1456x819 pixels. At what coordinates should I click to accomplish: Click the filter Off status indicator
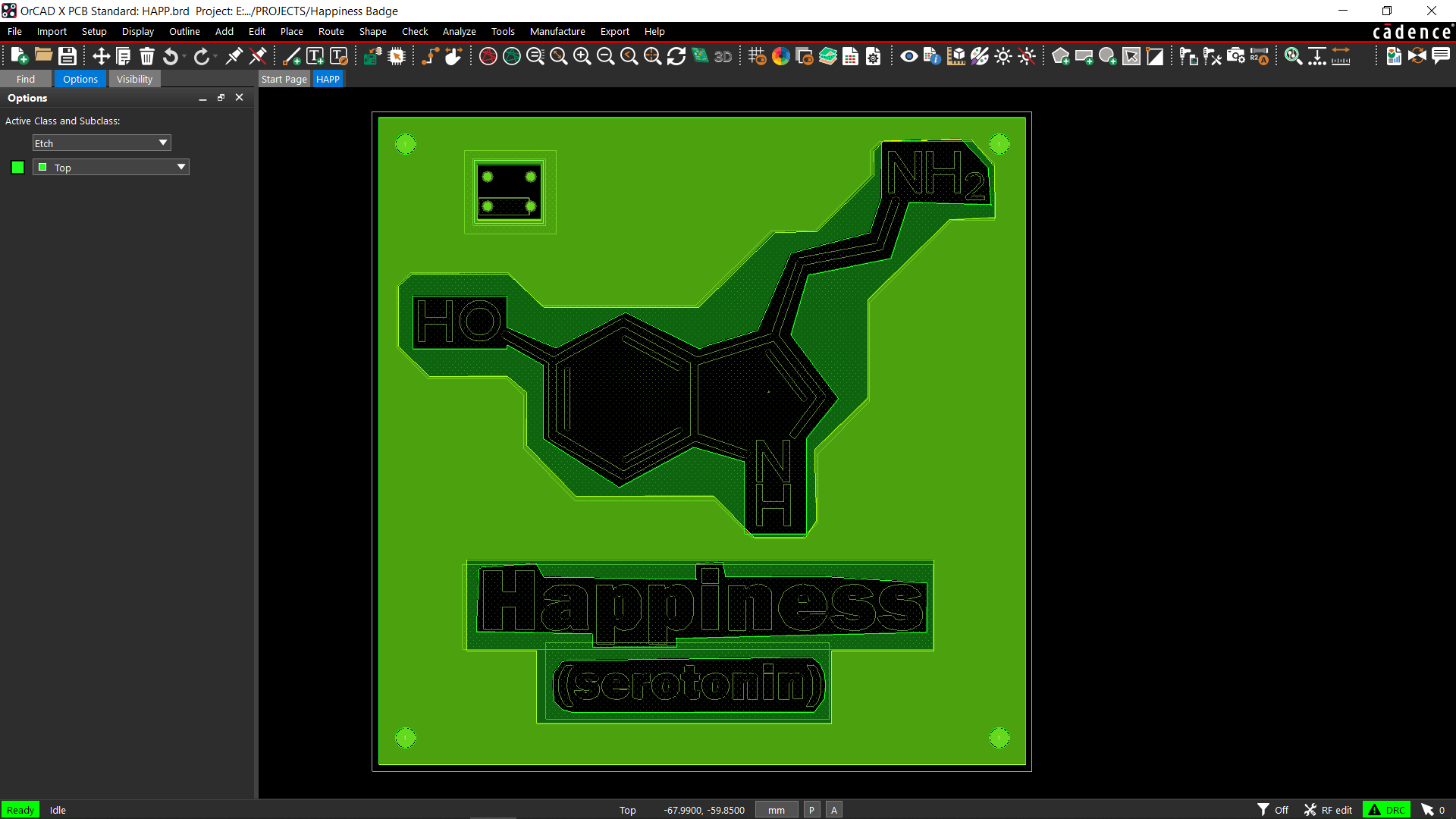pos(1273,810)
